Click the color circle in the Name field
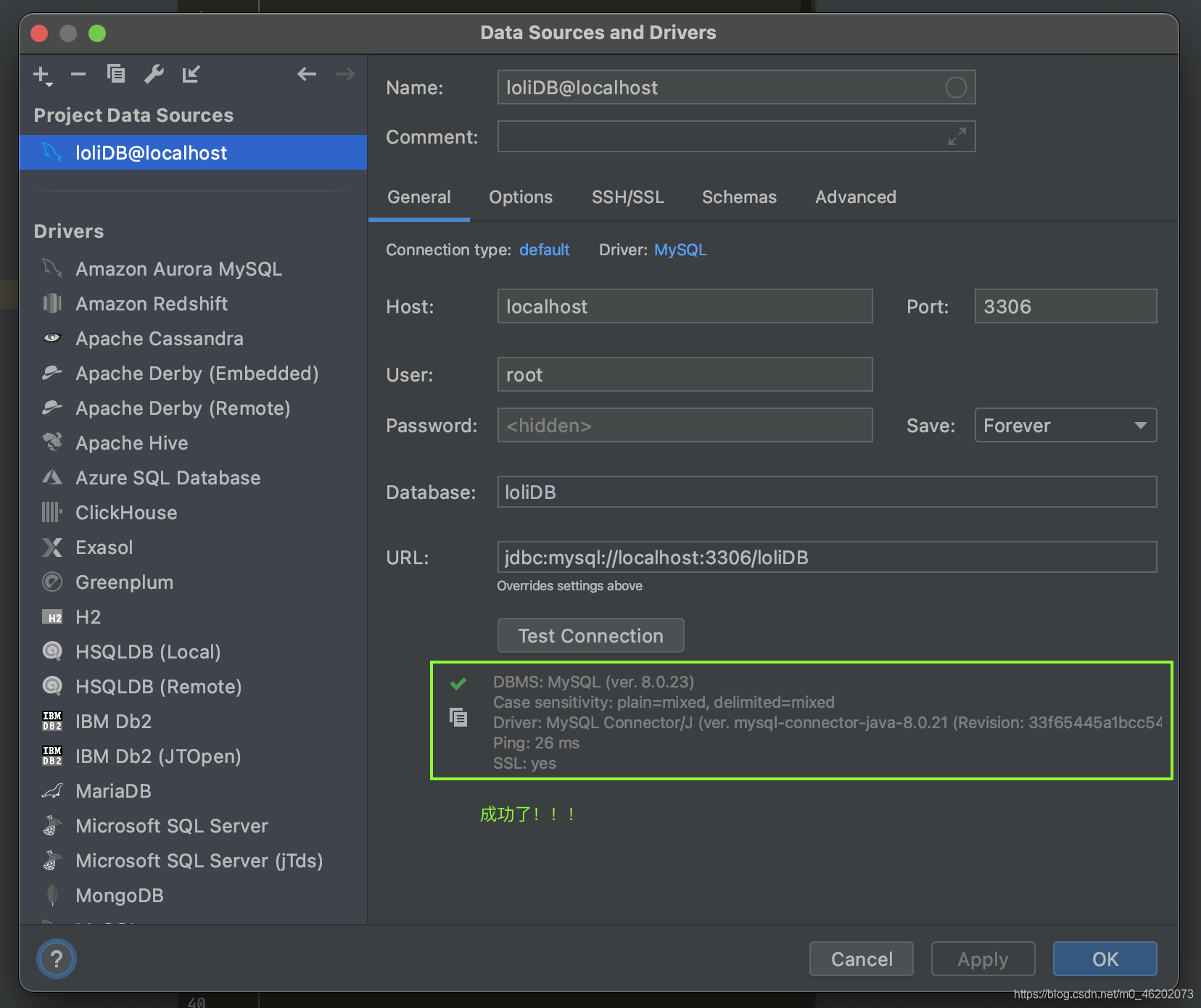 click(956, 88)
